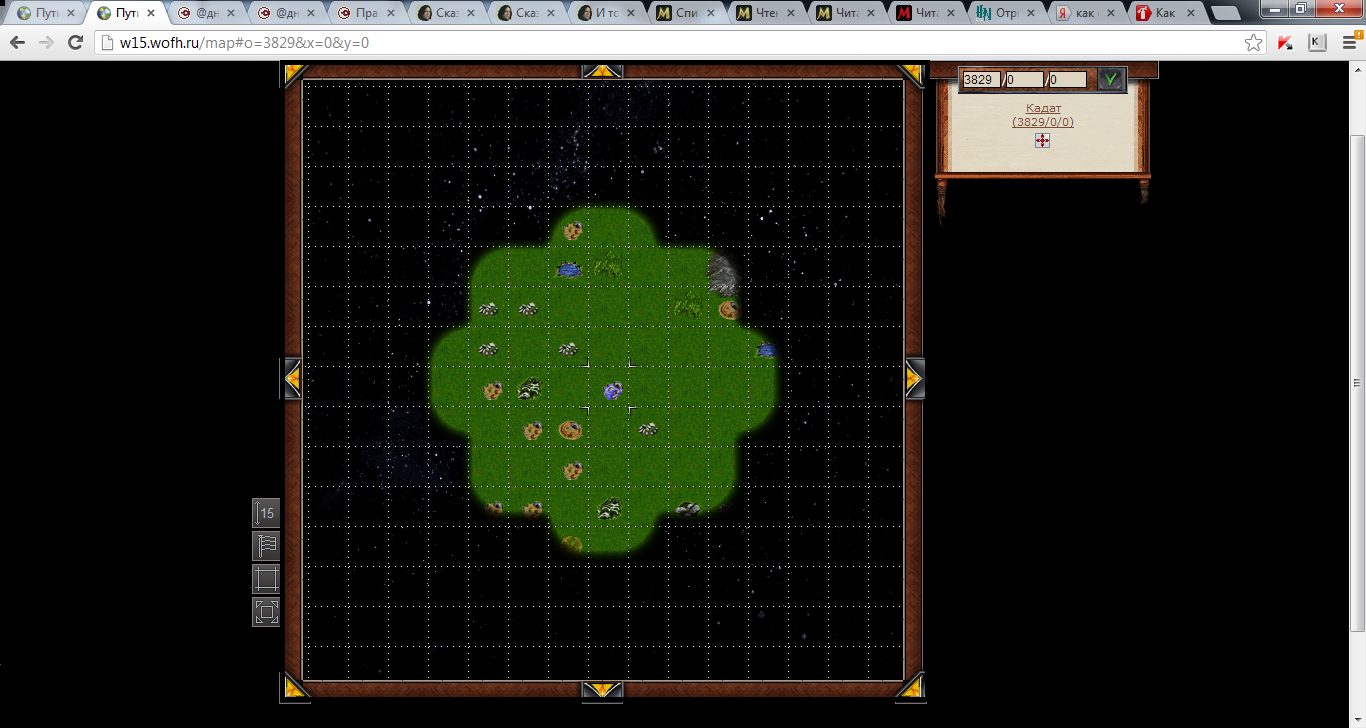The image size is (1366, 728).
Task: Move map diagonally via bottom-left corner arrow
Action: (293, 686)
